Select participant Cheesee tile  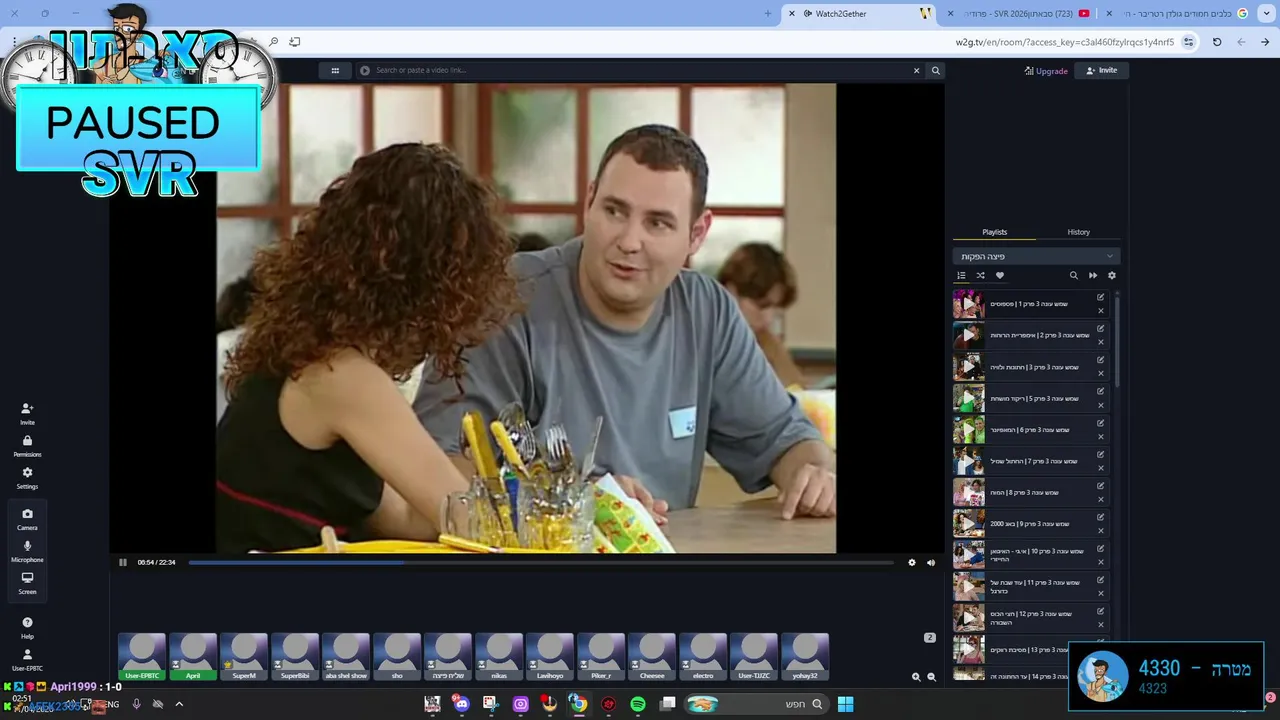coord(652,657)
